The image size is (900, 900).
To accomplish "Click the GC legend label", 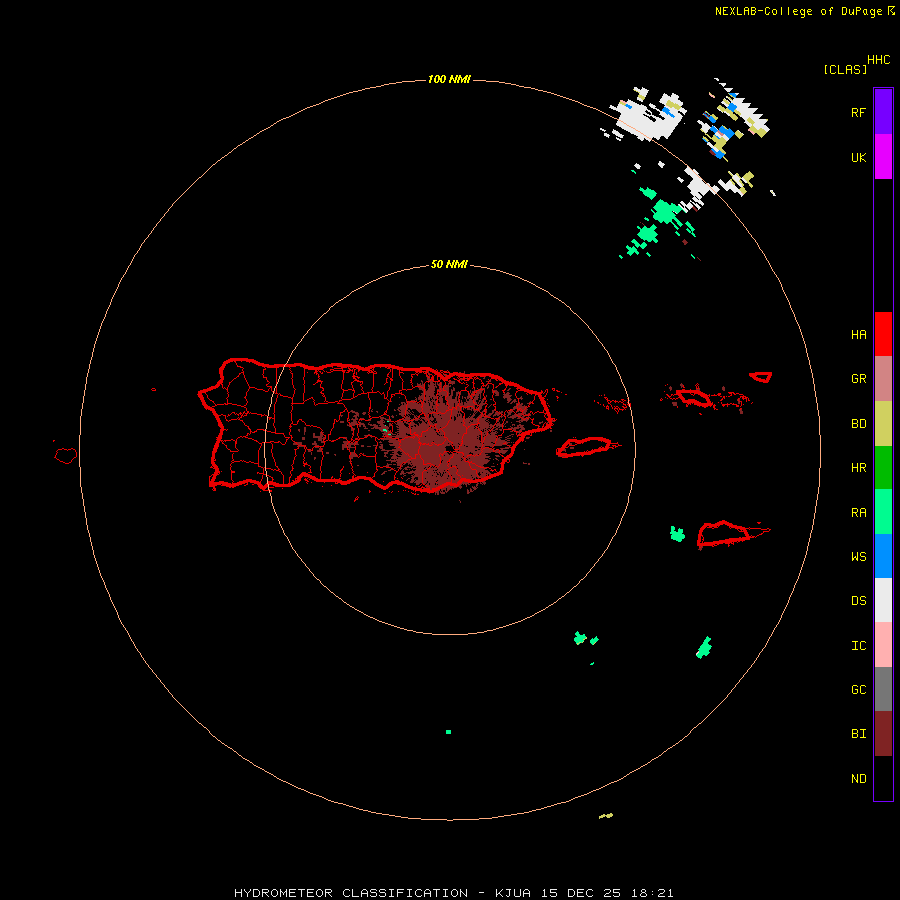I will (x=858, y=690).
